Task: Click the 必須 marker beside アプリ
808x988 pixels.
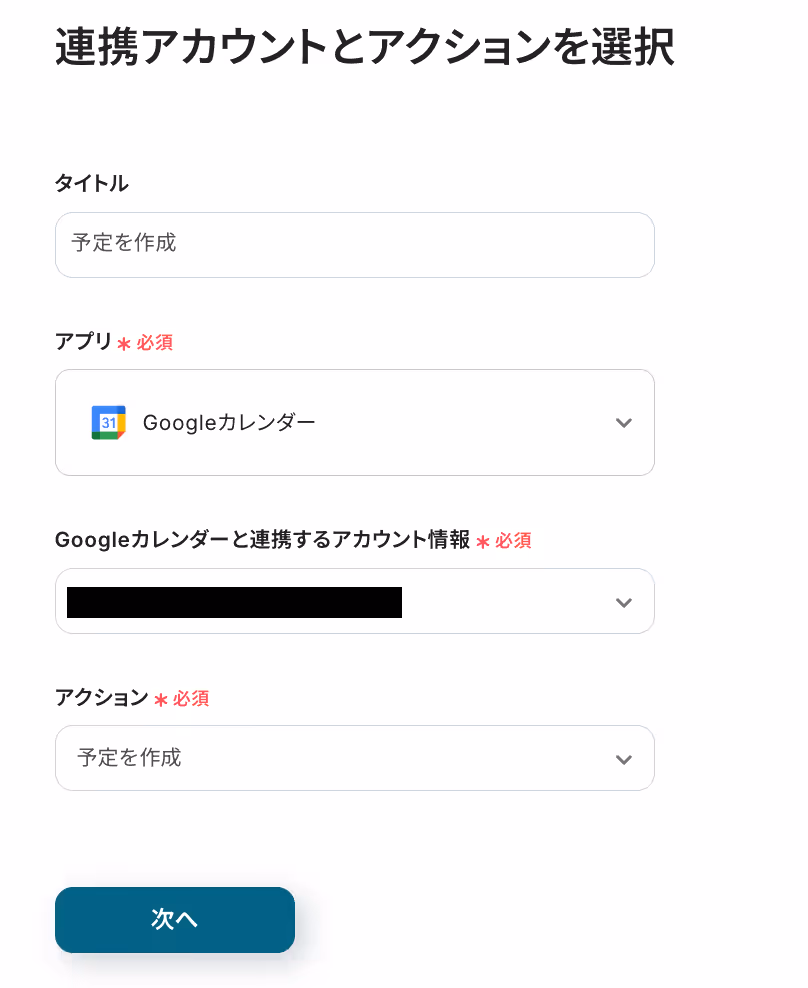Action: 154,343
